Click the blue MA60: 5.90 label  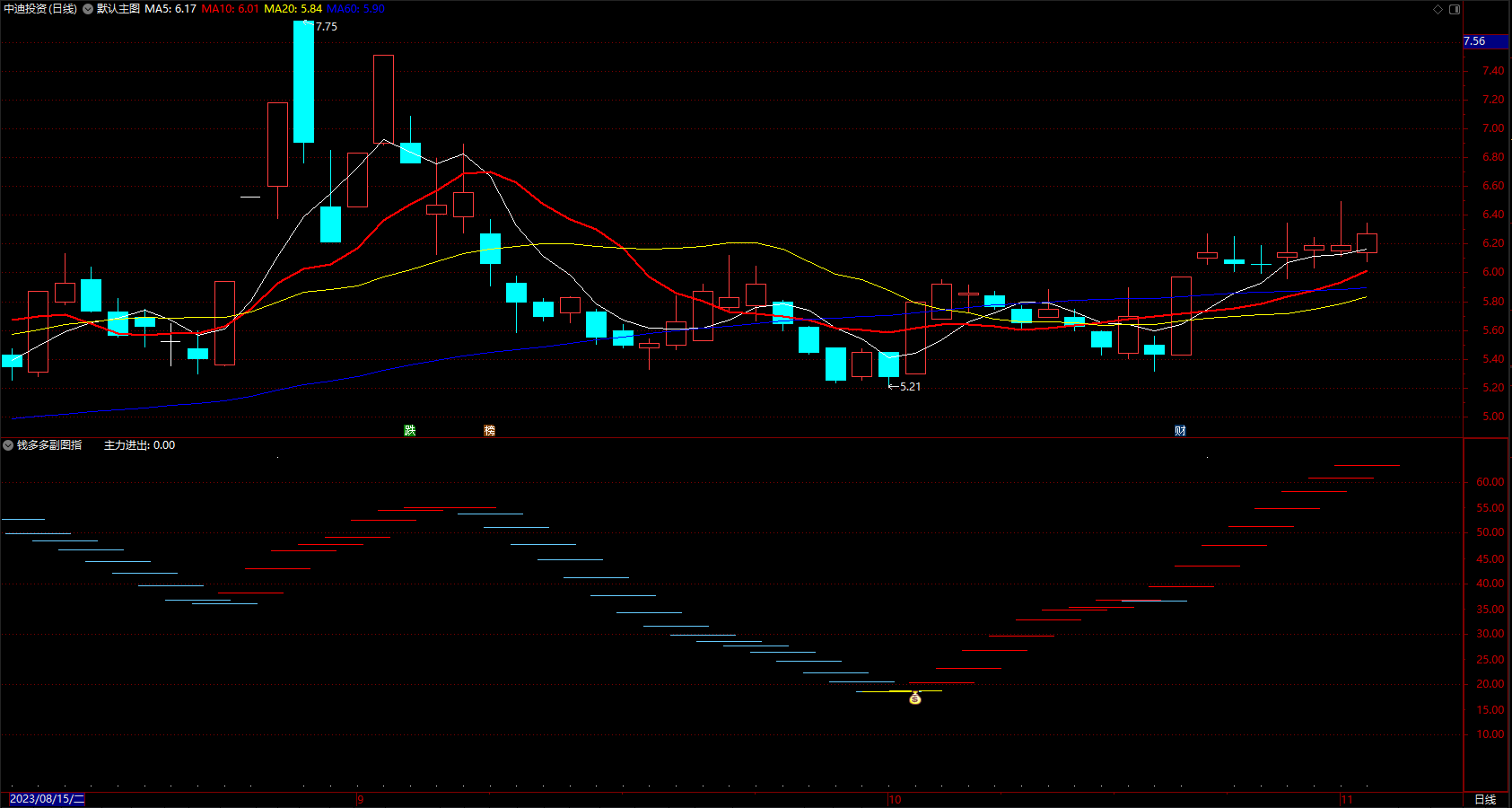click(x=355, y=9)
